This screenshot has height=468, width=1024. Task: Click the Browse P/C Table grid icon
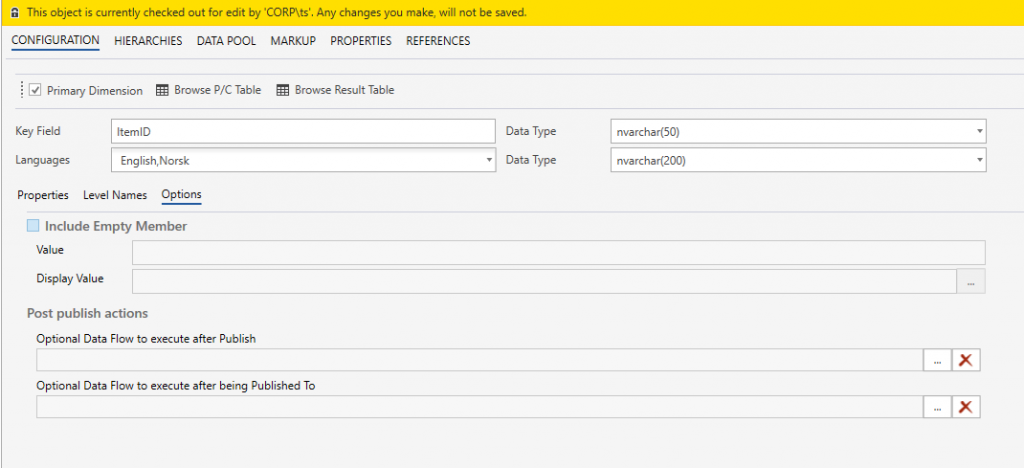[162, 90]
